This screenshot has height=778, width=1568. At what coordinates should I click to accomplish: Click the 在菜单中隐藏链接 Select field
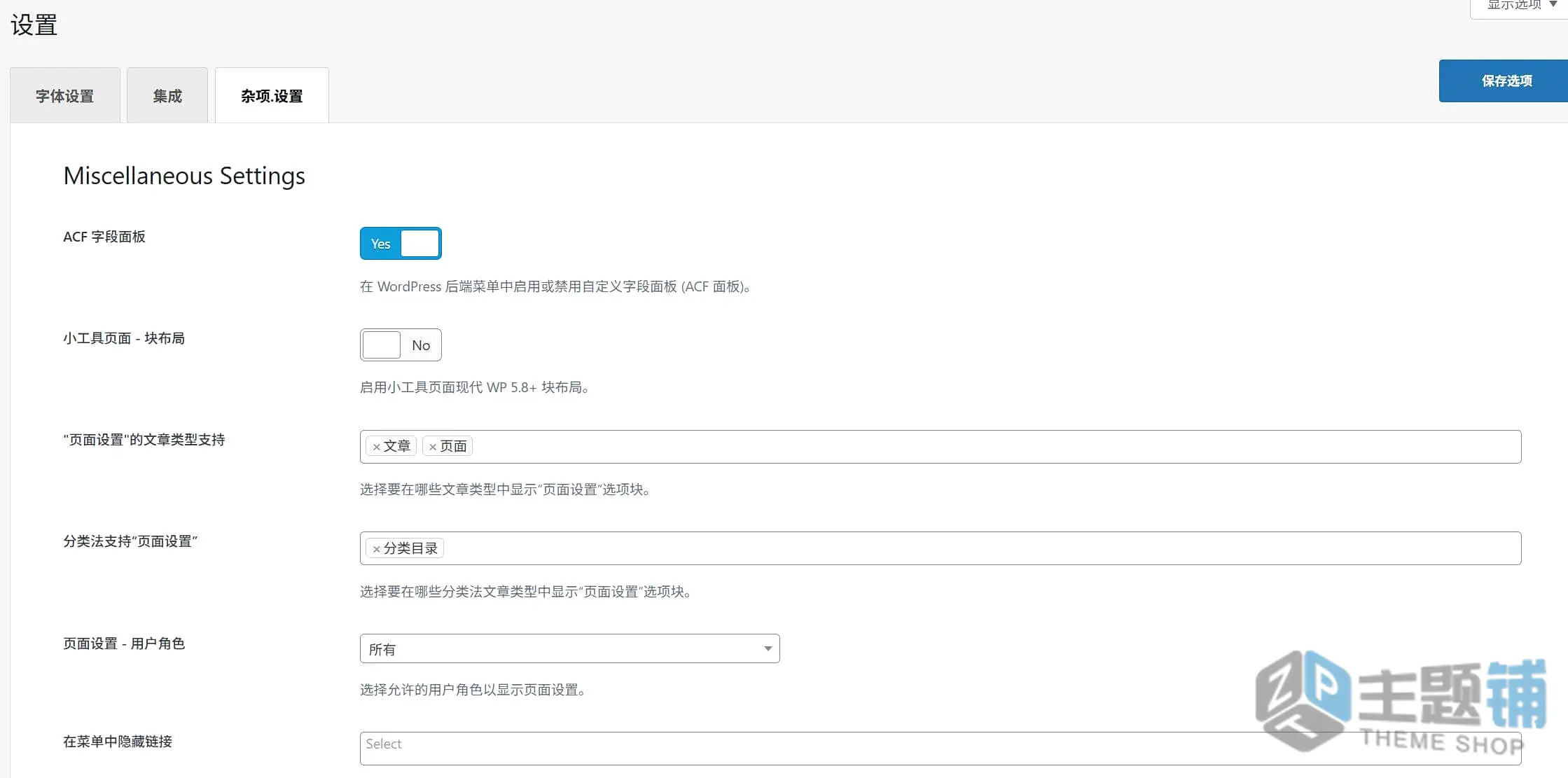pos(941,748)
